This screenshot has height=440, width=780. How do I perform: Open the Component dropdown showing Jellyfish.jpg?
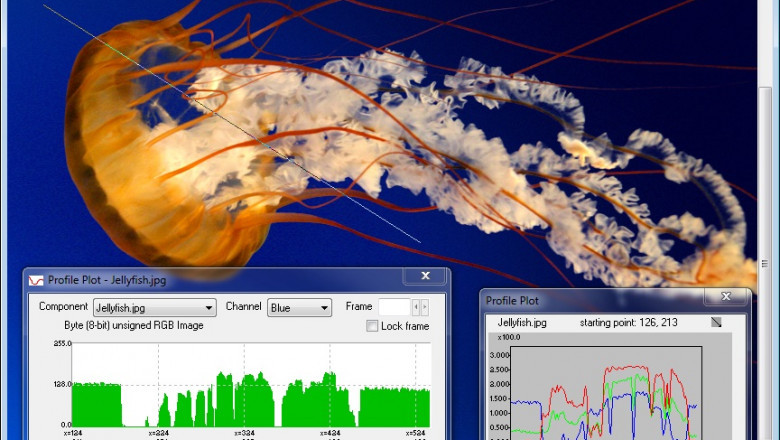(x=155, y=308)
